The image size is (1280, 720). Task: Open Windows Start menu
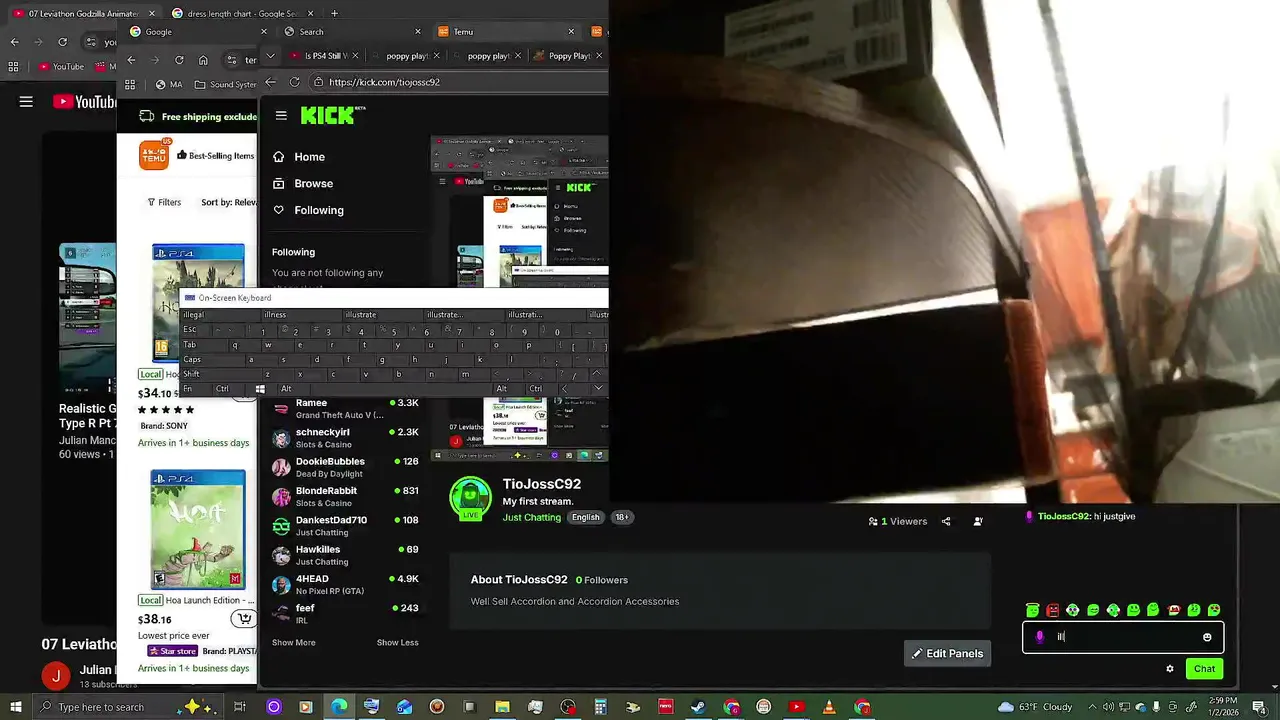16,707
